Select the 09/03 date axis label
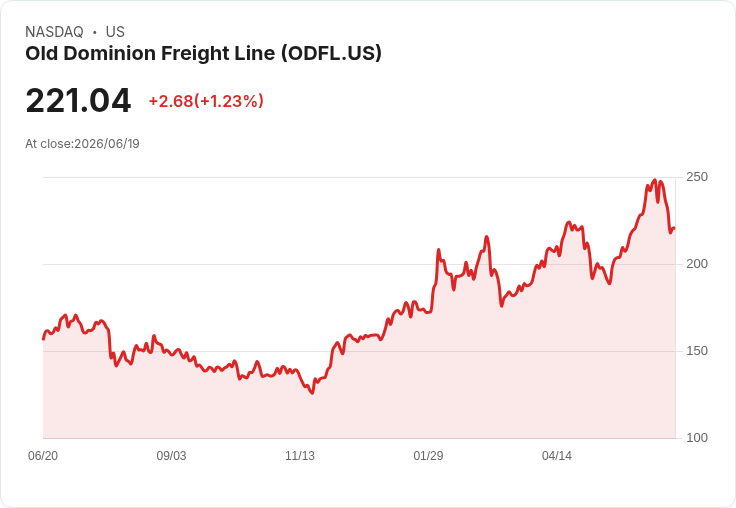The image size is (736, 508). (x=171, y=455)
